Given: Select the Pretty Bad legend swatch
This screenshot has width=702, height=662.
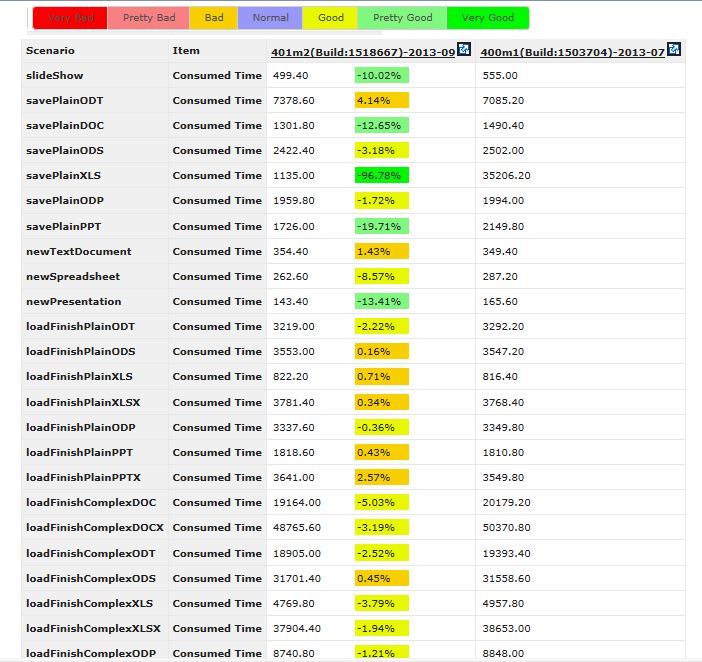Looking at the screenshot, I should pyautogui.click(x=148, y=18).
